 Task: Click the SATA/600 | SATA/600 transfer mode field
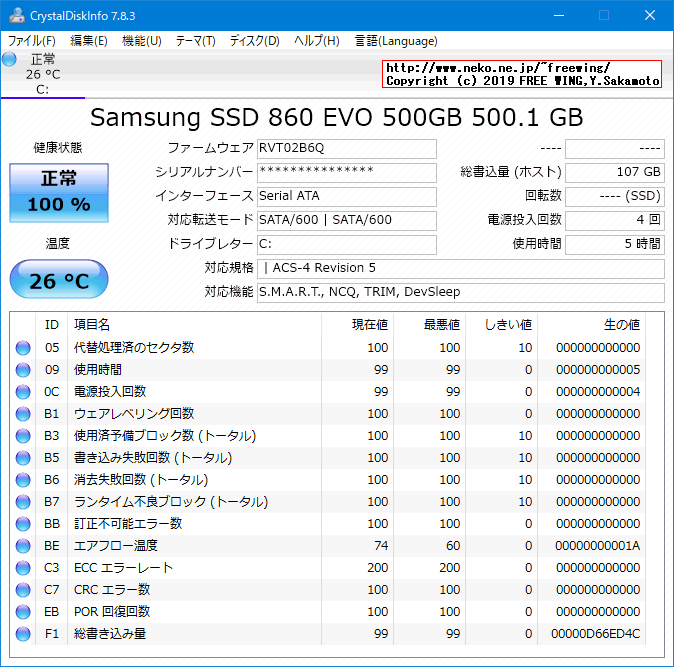coord(347,220)
